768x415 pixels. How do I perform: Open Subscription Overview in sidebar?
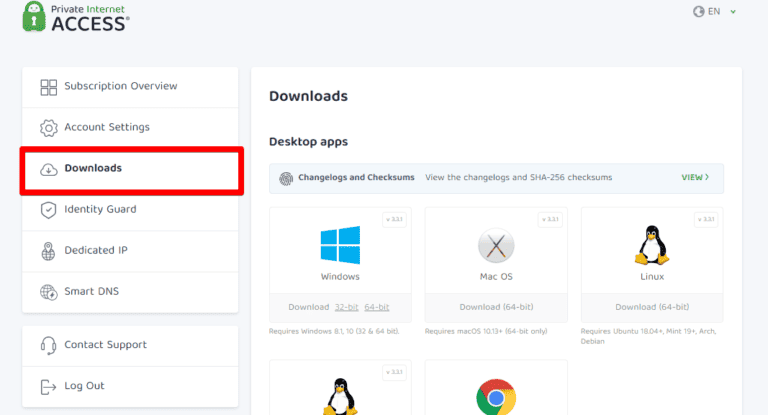tap(120, 87)
